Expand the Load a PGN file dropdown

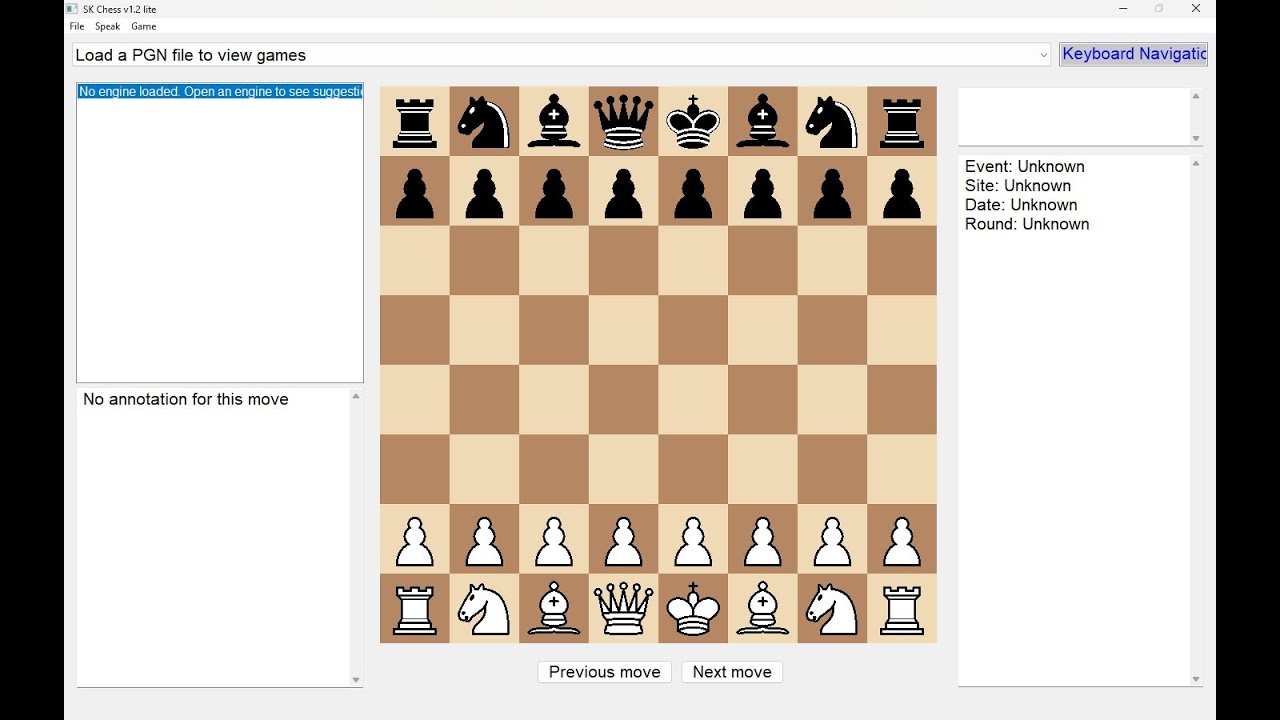pos(1044,55)
